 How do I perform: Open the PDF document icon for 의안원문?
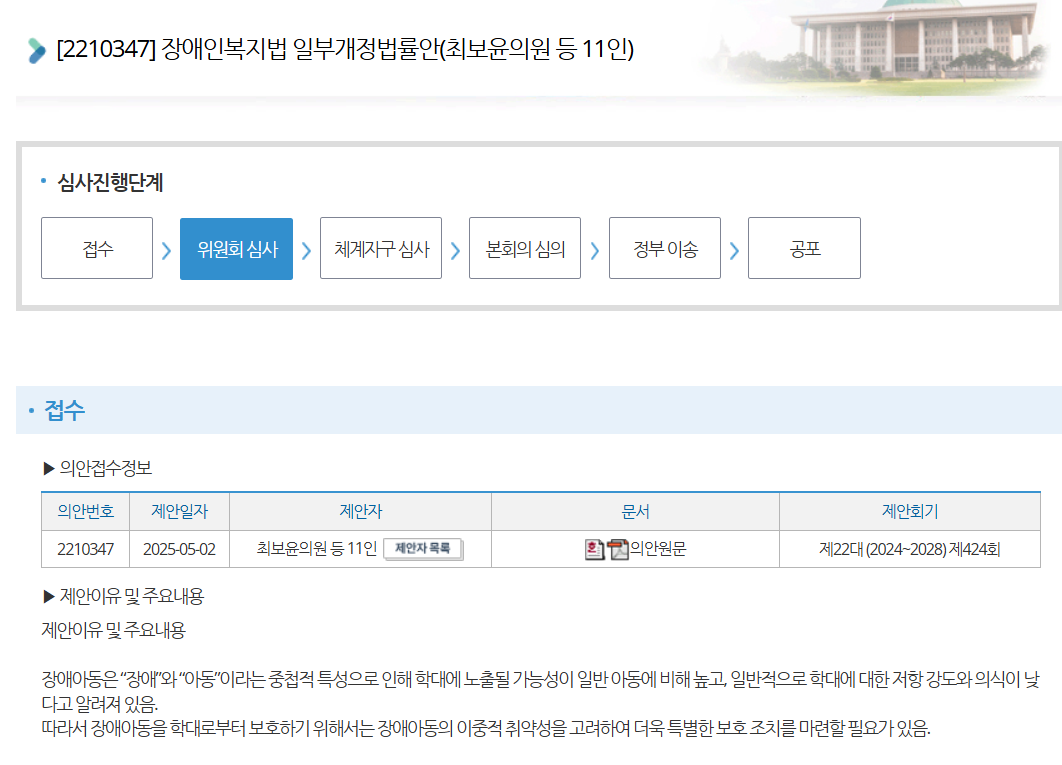(x=618, y=549)
